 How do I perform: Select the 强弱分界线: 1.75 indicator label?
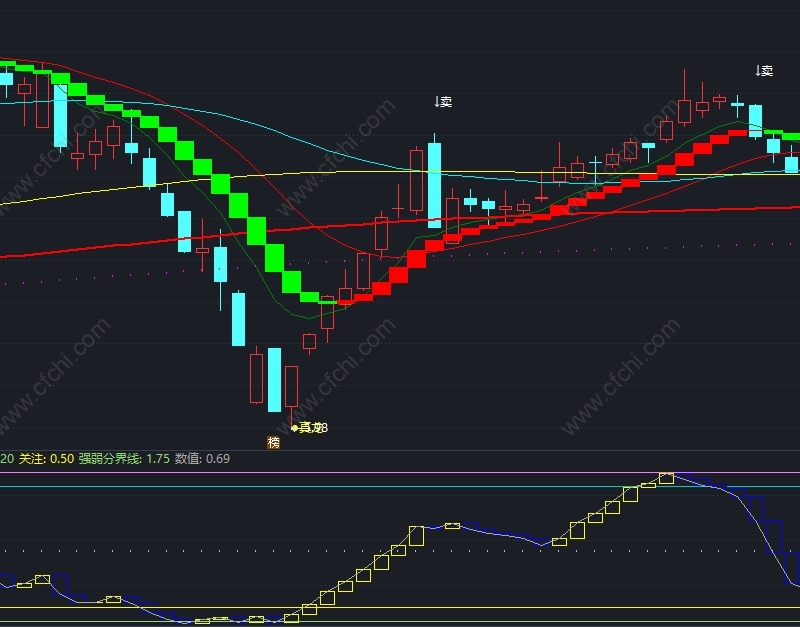point(124,459)
